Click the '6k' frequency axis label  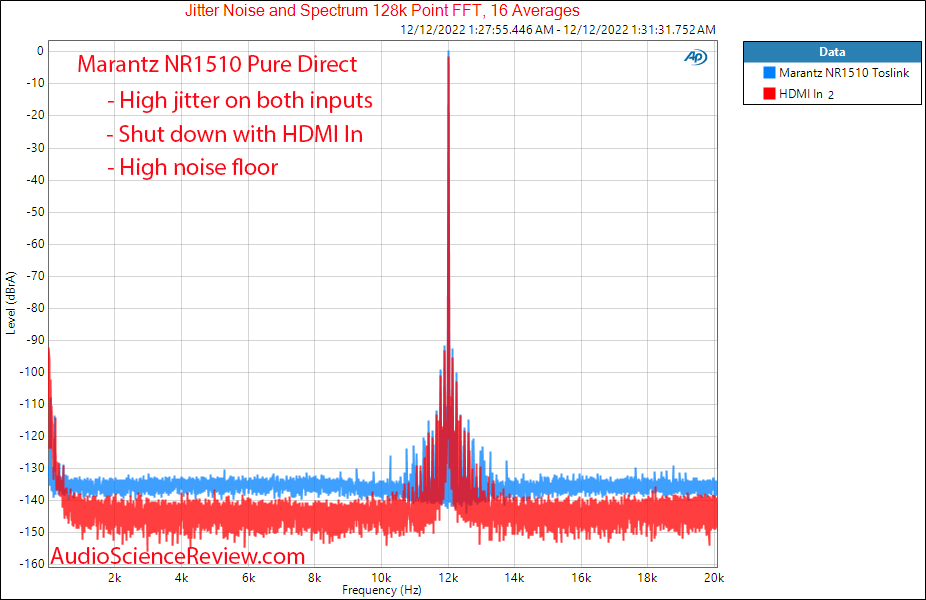click(248, 578)
